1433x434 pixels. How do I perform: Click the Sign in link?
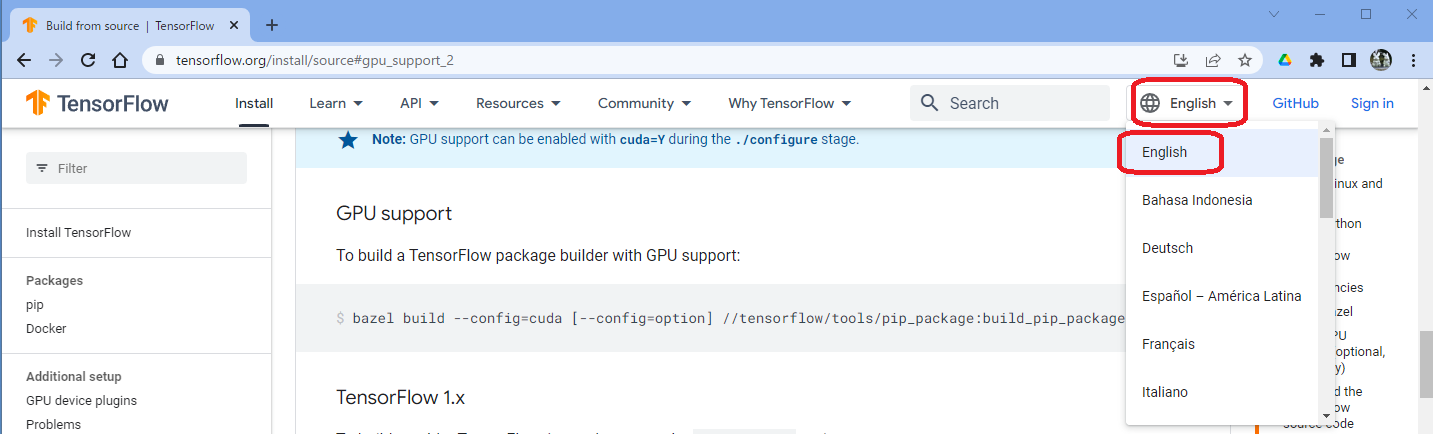click(x=1372, y=103)
